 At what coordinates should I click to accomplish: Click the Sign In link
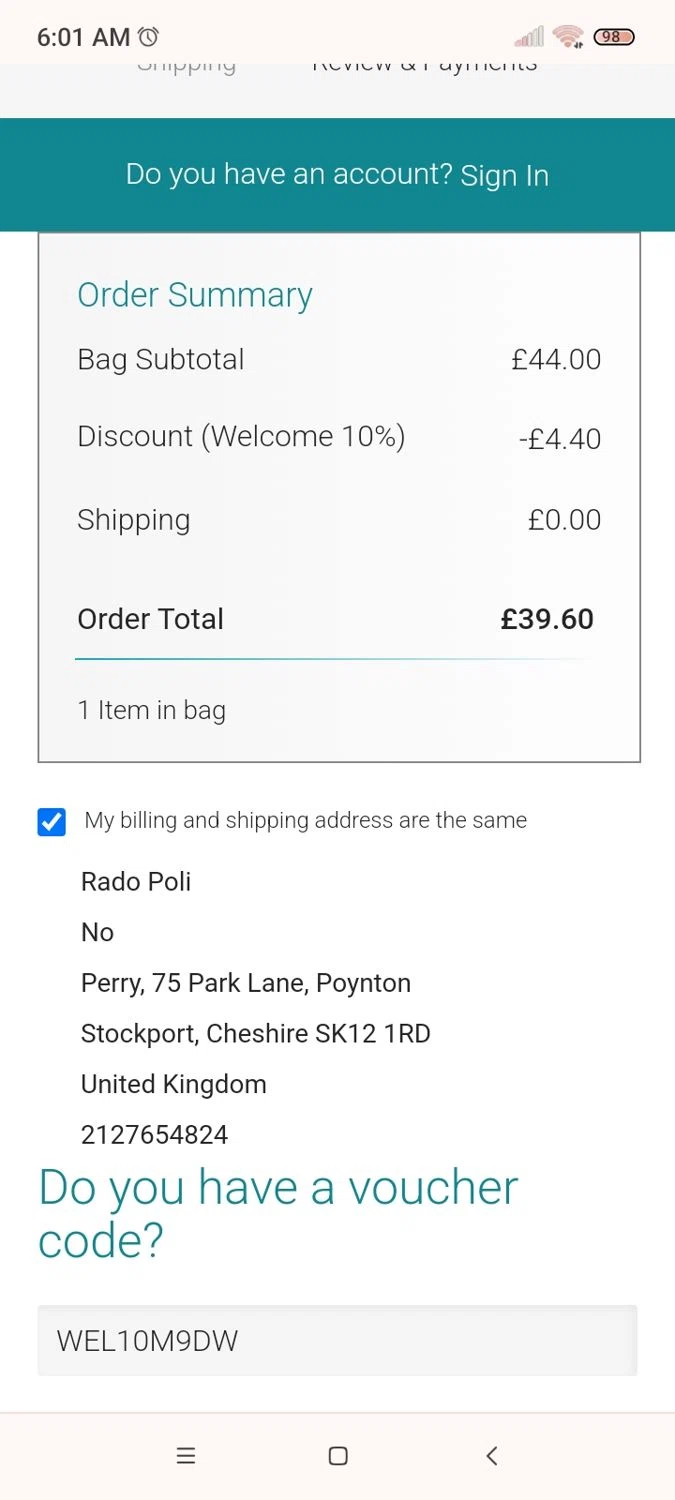504,176
